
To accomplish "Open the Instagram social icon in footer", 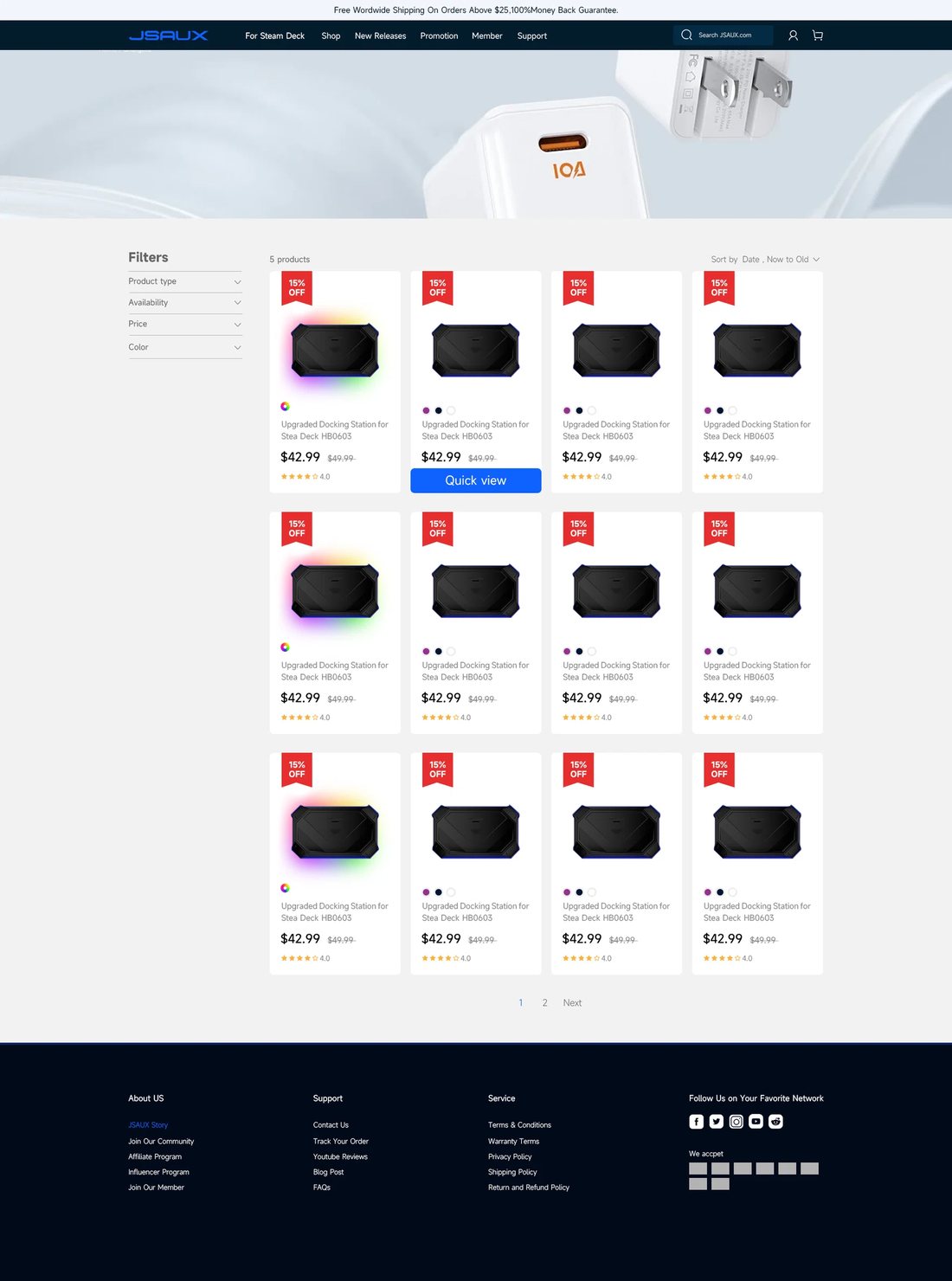I will coord(737,1122).
